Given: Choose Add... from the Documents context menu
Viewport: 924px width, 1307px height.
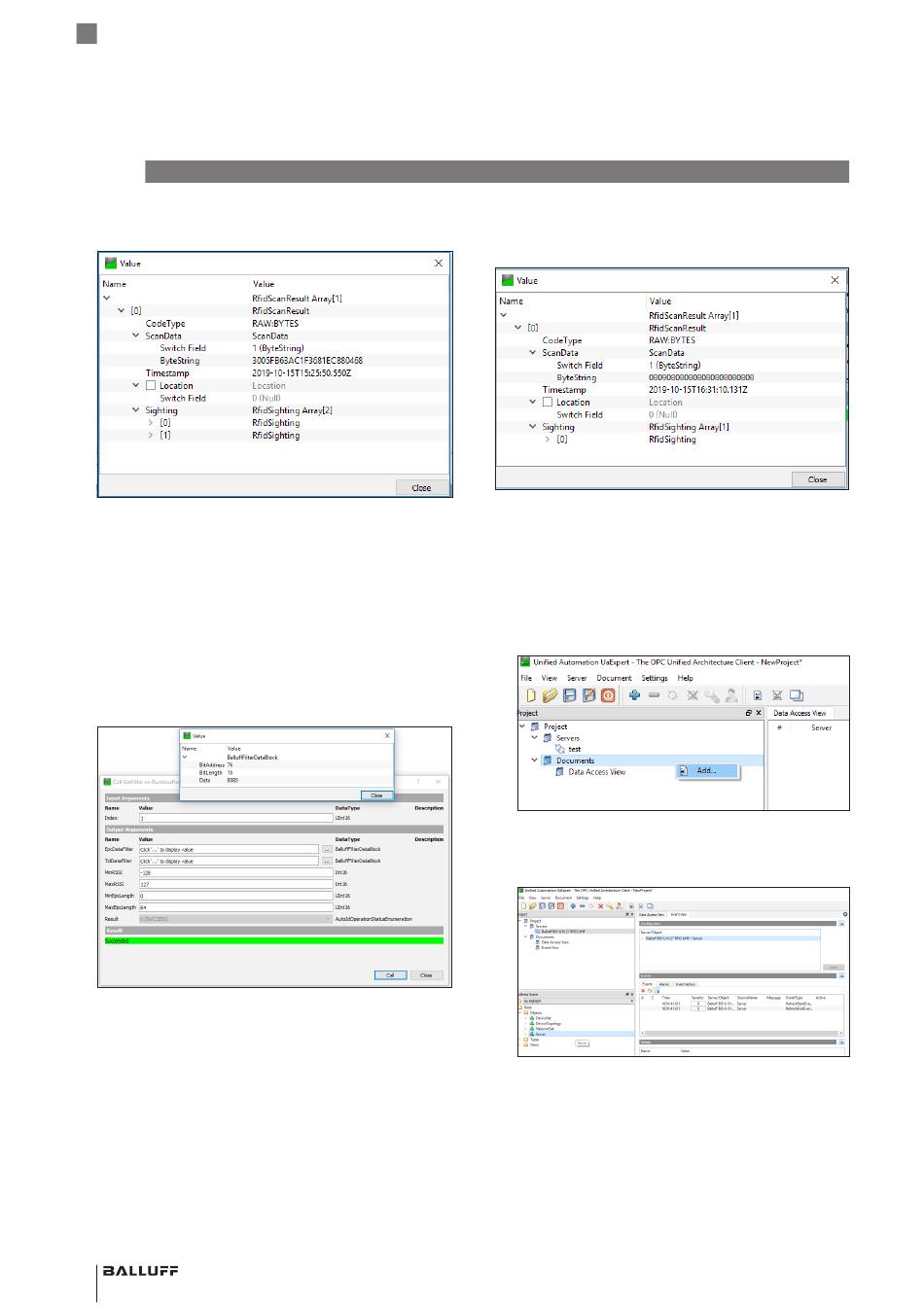Looking at the screenshot, I should [x=708, y=771].
